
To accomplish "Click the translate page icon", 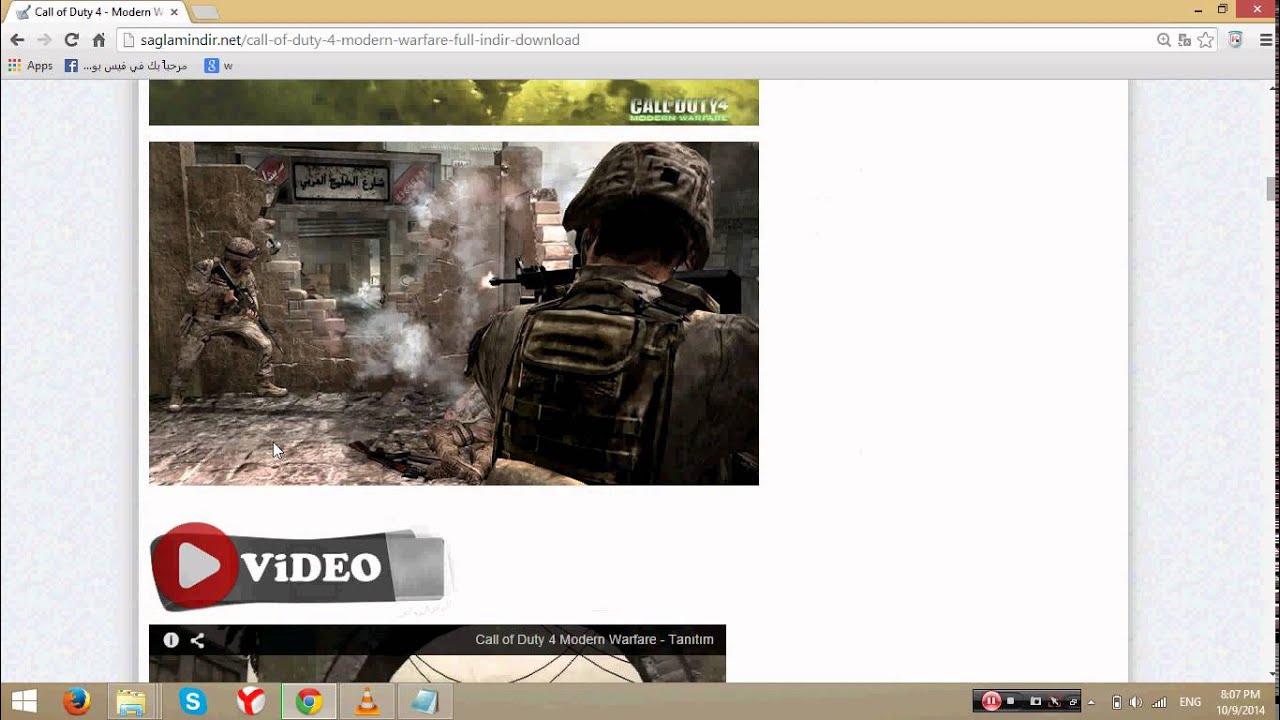I will (x=1184, y=40).
